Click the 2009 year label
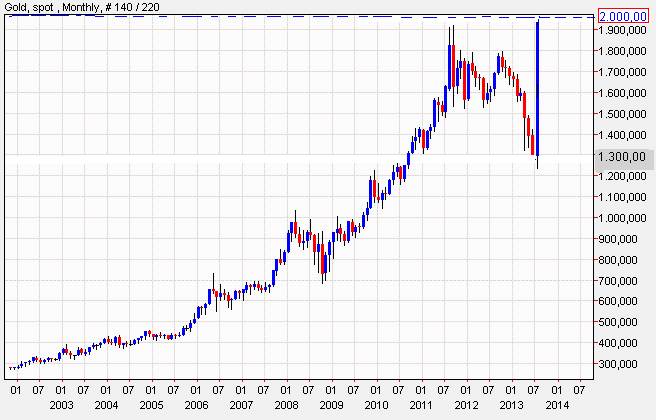 click(331, 405)
